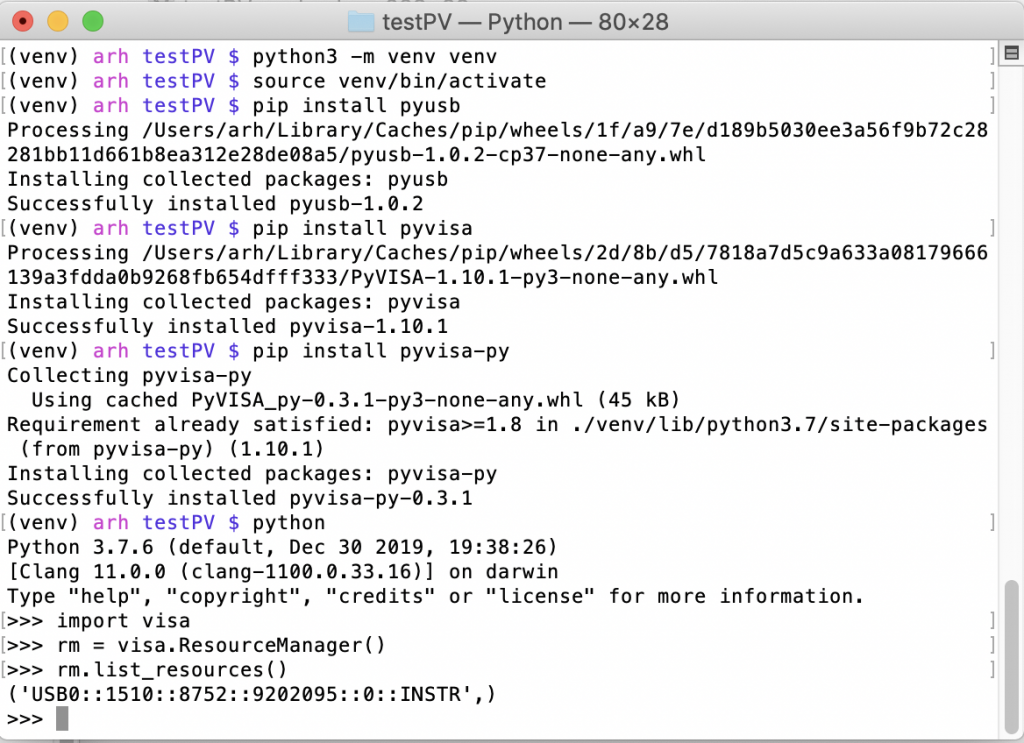This screenshot has height=743, width=1024.
Task: Click the 'python' command at shell prompt
Action: 289,523
